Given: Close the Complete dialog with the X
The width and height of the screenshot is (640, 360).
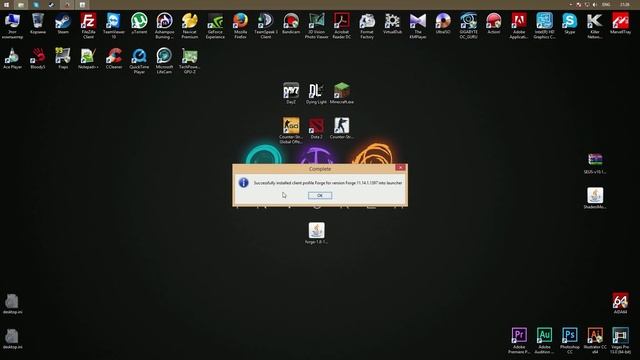Looking at the screenshot, I should coord(400,168).
